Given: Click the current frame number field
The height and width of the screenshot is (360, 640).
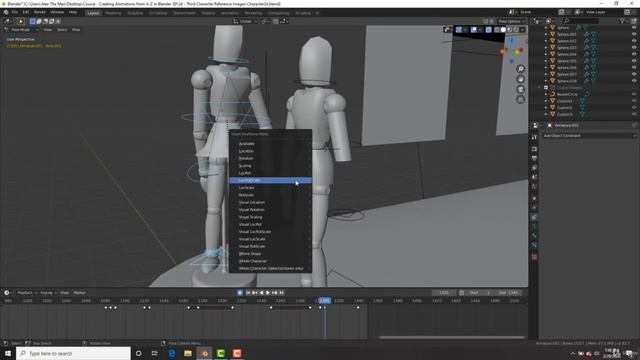Looking at the screenshot, I should (444, 293).
